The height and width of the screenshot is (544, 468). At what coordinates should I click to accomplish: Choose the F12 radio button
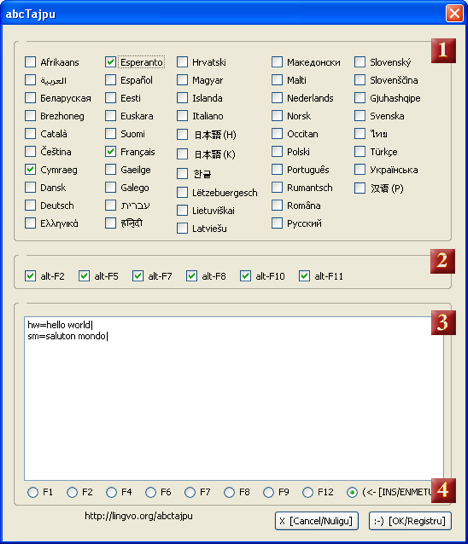[308, 492]
